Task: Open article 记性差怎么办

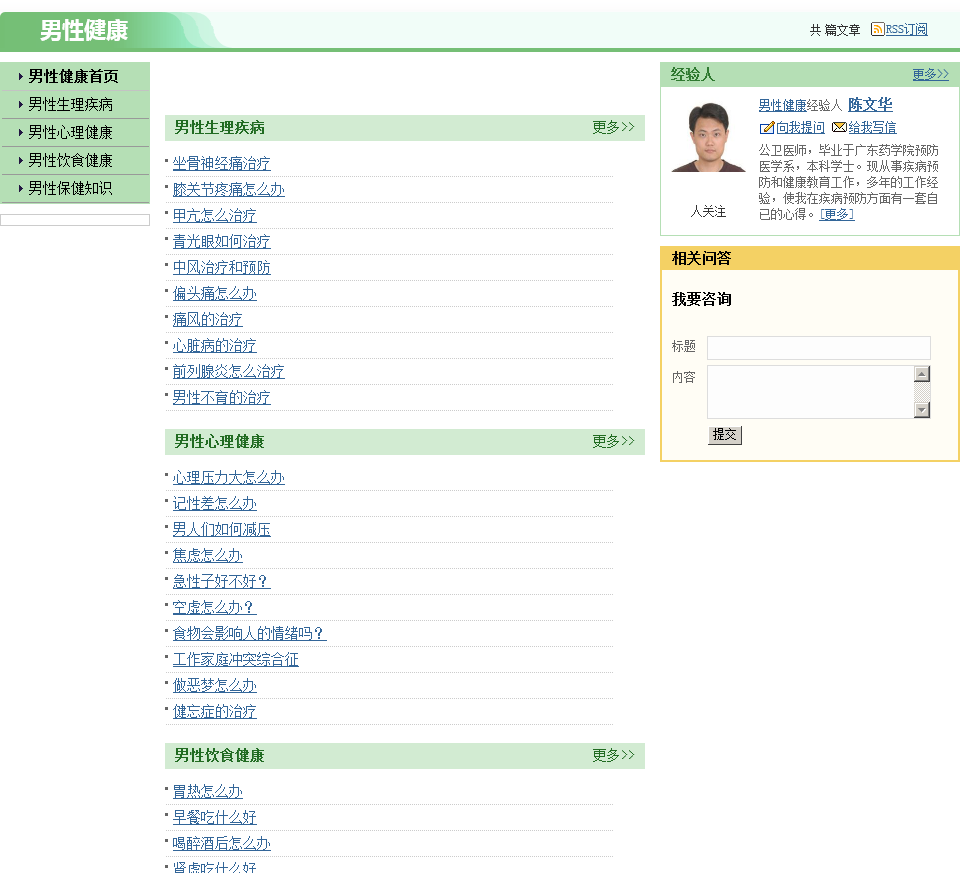Action: [x=214, y=504]
